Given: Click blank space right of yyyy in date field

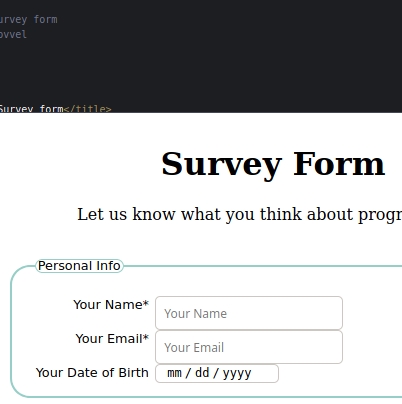Looking at the screenshot, I should click(265, 373).
